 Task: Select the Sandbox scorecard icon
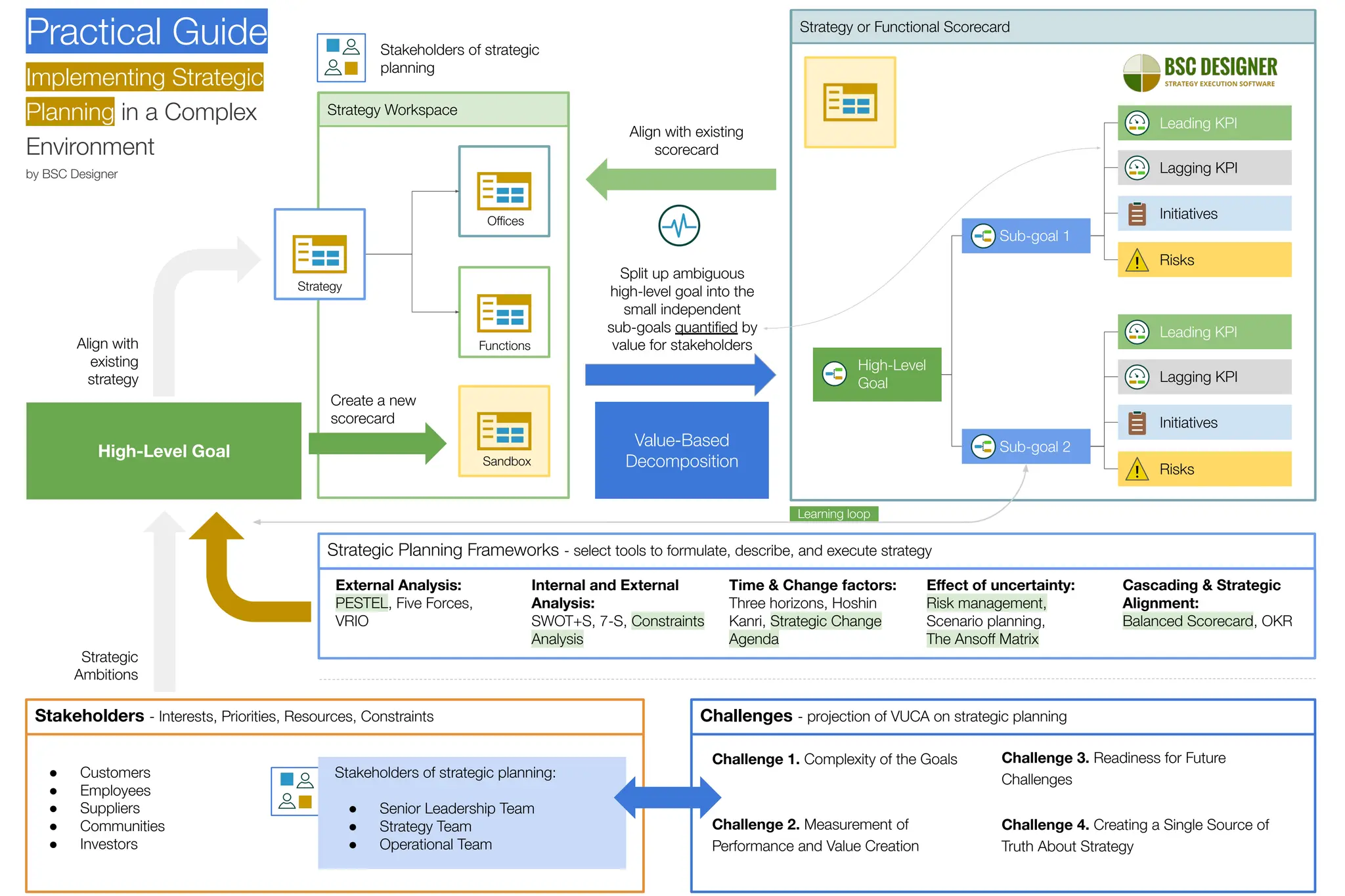(x=504, y=430)
